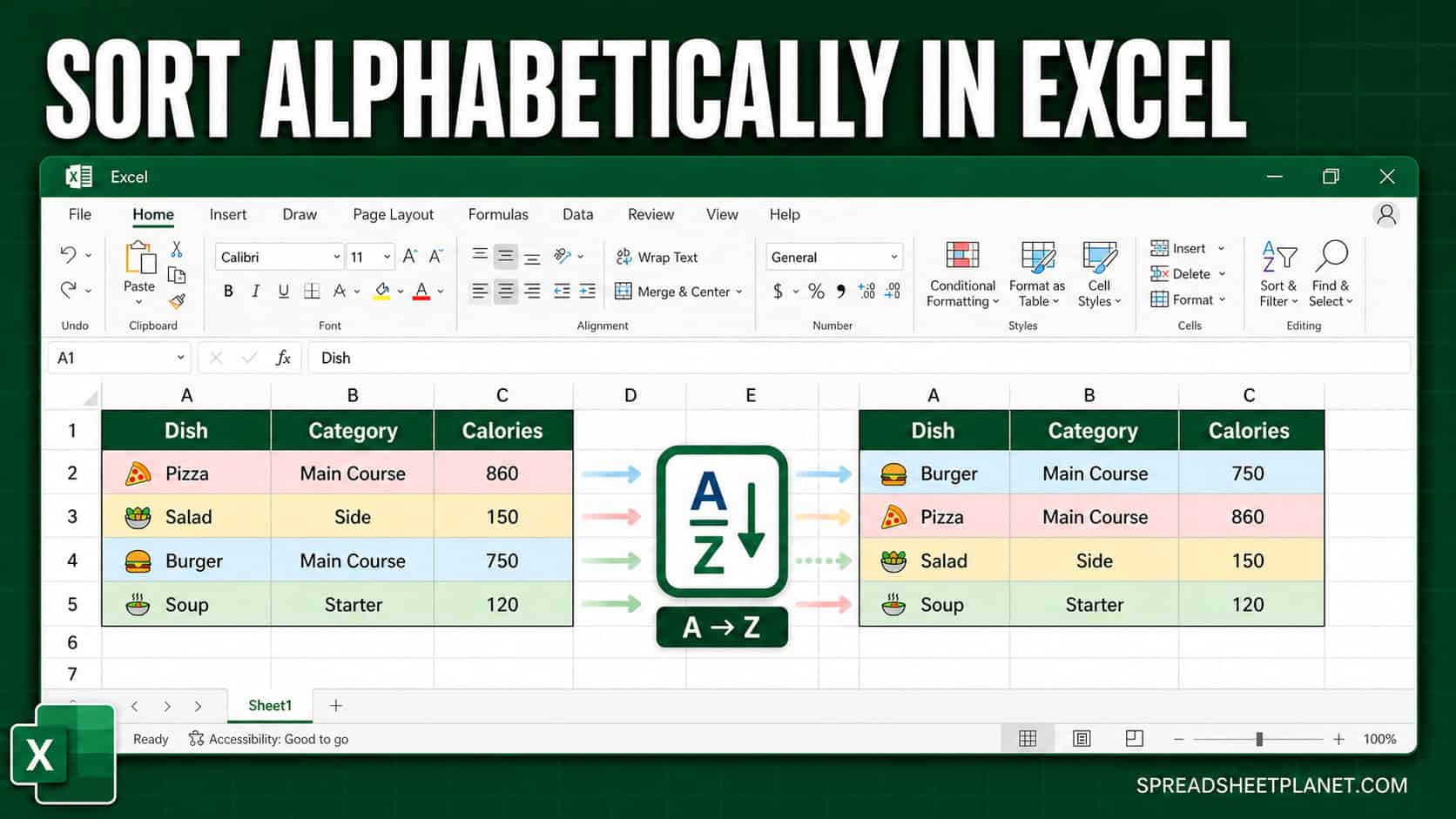Open the account profile icon
Viewport: 1456px width, 819px height.
pyautogui.click(x=1386, y=214)
